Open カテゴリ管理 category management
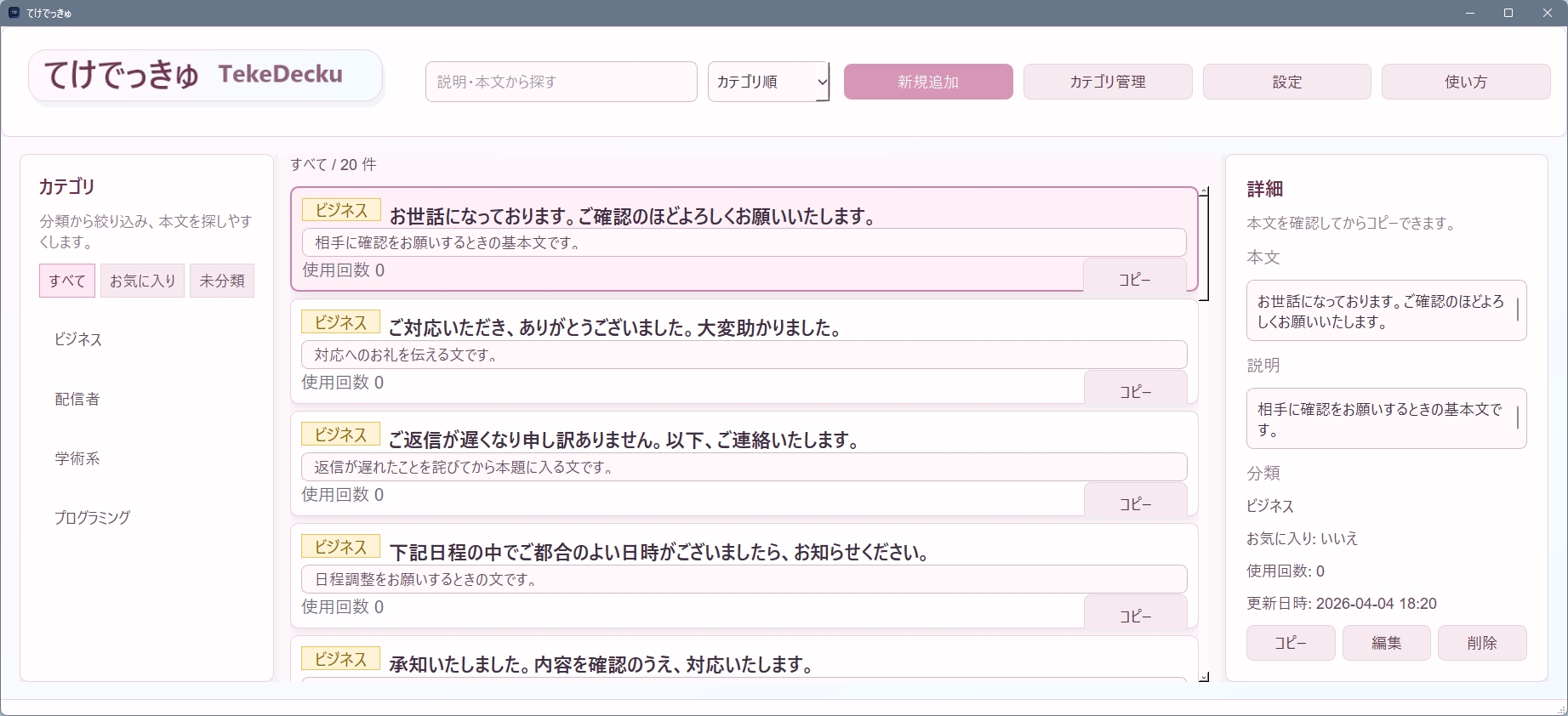 pyautogui.click(x=1107, y=82)
